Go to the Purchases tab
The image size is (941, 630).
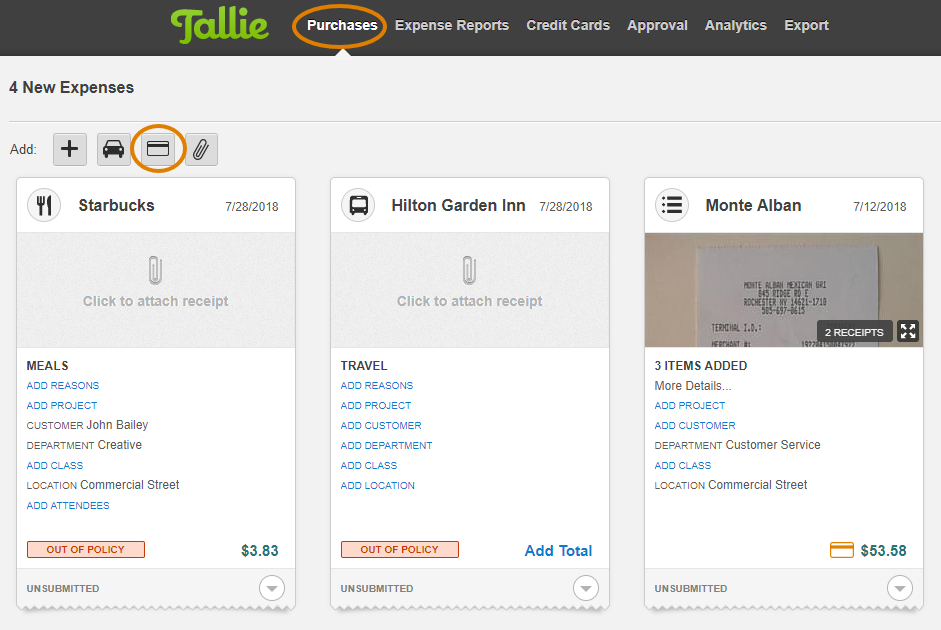[342, 25]
